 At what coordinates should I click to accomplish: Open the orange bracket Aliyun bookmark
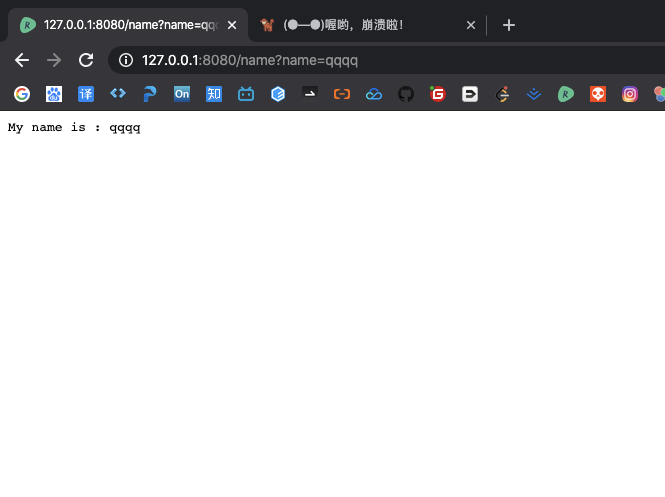342,94
